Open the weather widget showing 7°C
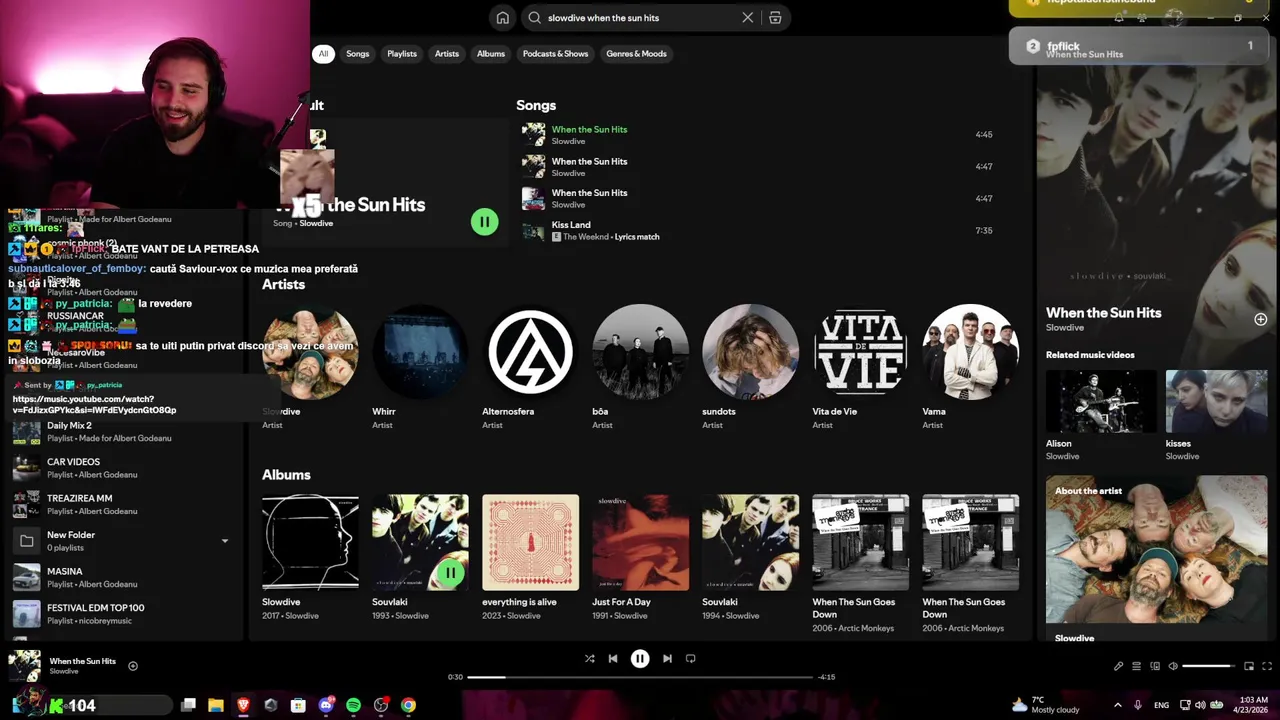1280x720 pixels. (1045, 704)
